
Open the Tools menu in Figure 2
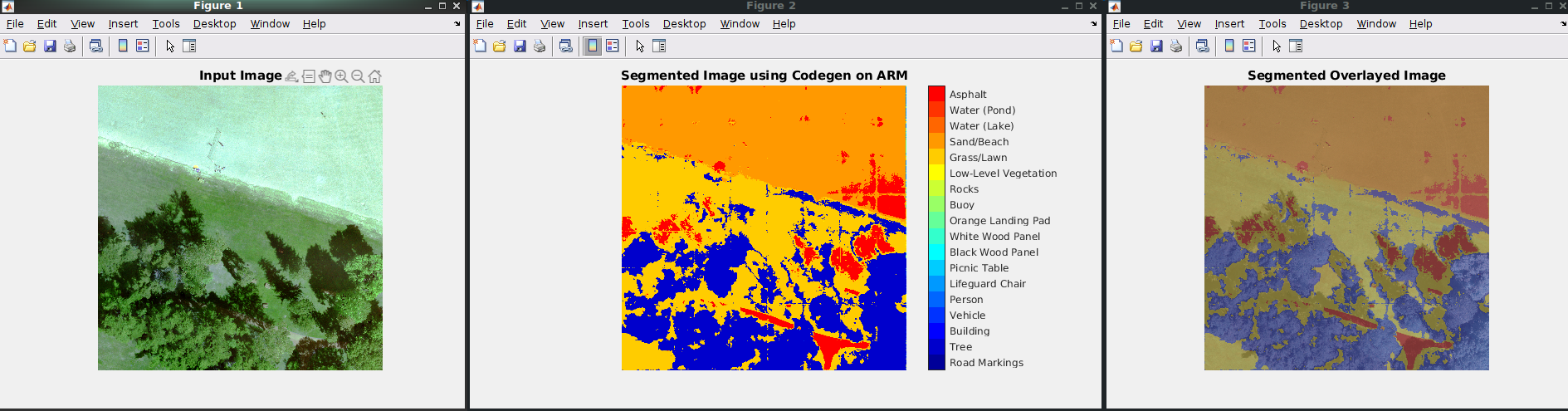pos(636,24)
